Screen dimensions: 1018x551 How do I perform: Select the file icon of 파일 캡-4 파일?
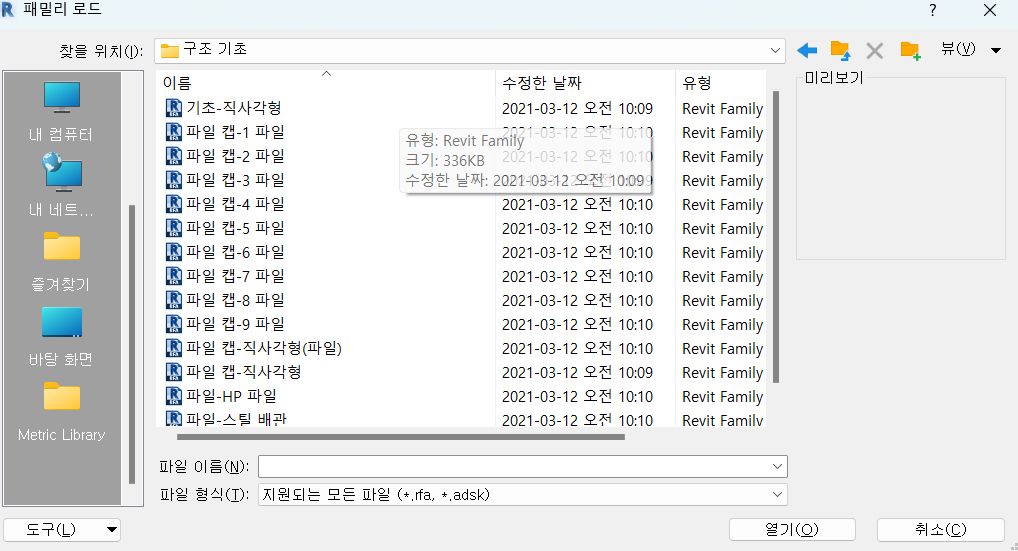(173, 204)
